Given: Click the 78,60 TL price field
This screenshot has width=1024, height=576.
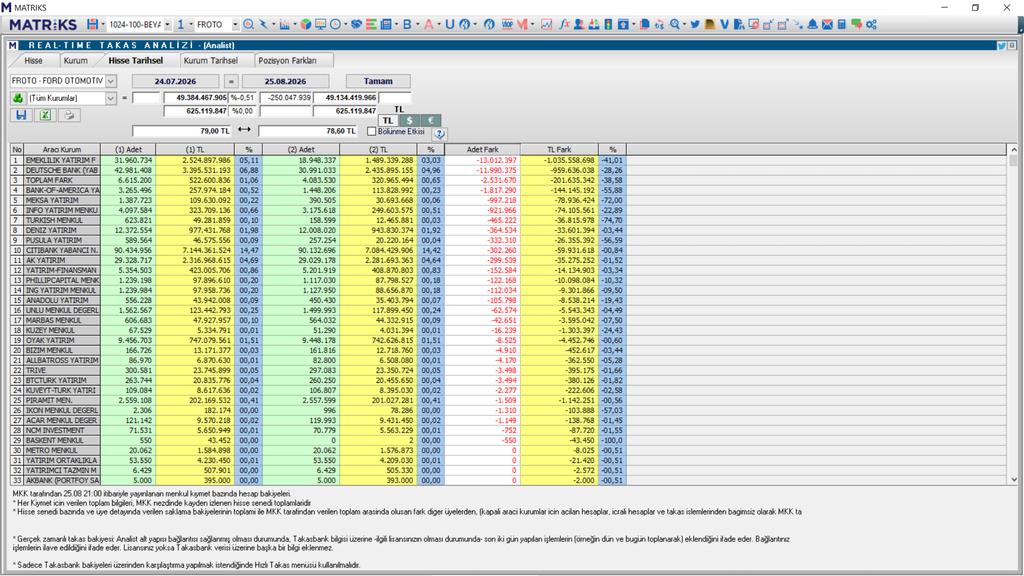Looking at the screenshot, I should 308,131.
